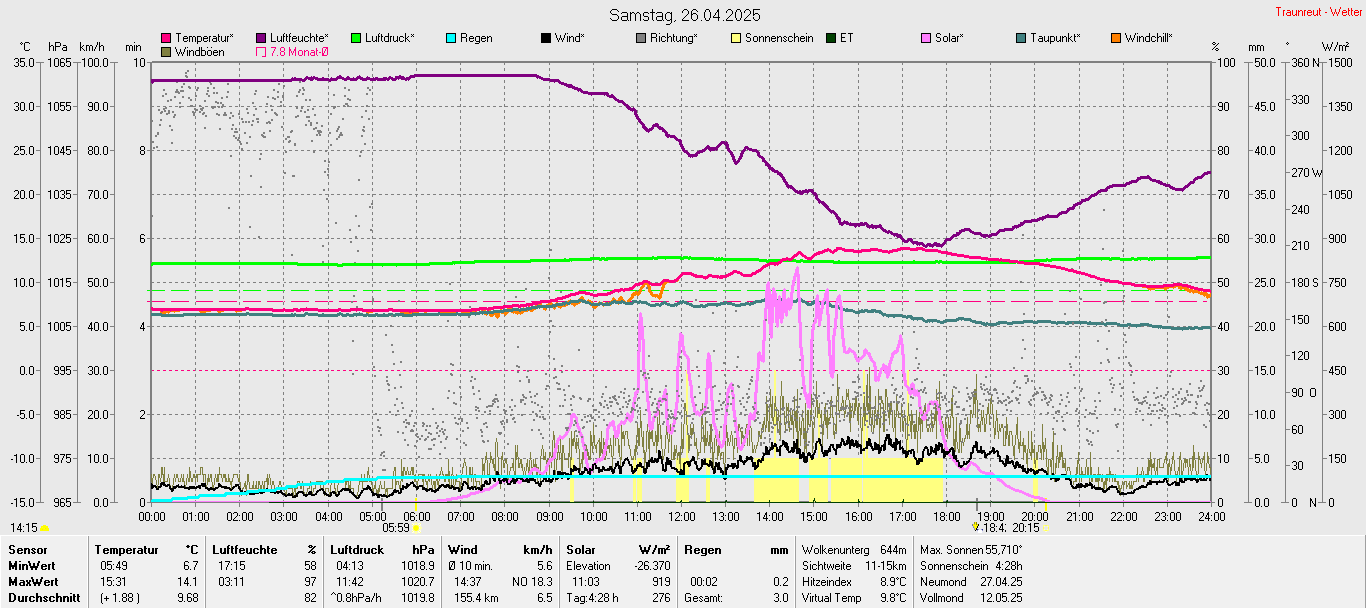This screenshot has width=1366, height=608.
Task: Select the Luftfeuchte* legend label
Action: pos(299,38)
